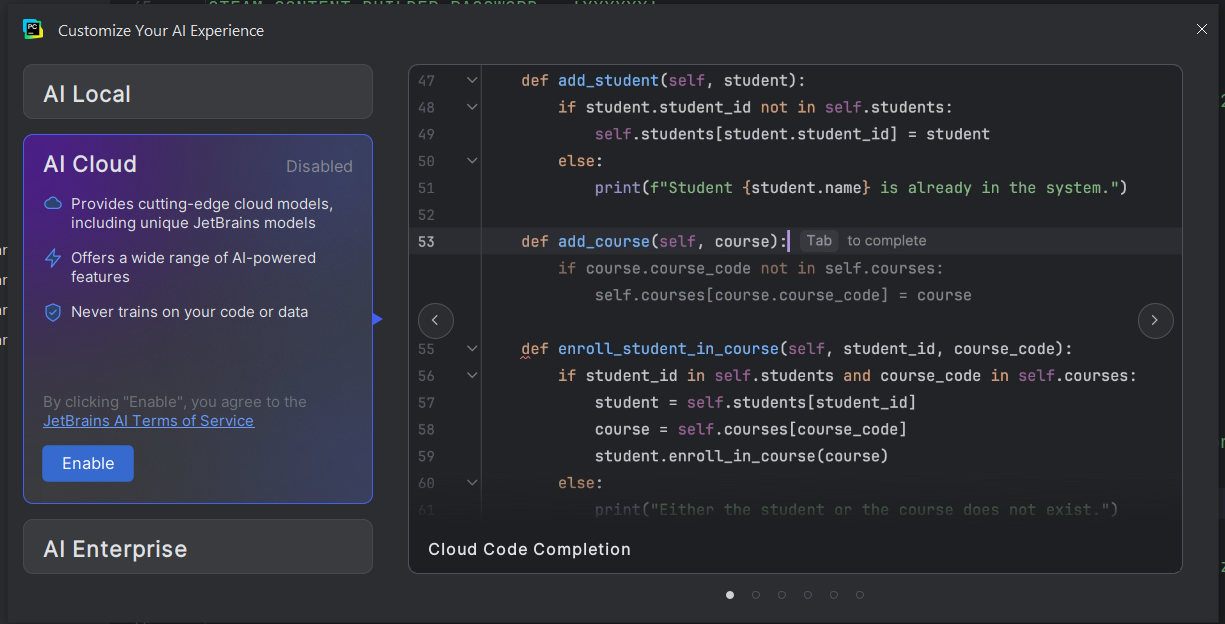Click suggested line "self.courses[course.course_code] = course"
1225x624 pixels.
pyautogui.click(x=783, y=295)
